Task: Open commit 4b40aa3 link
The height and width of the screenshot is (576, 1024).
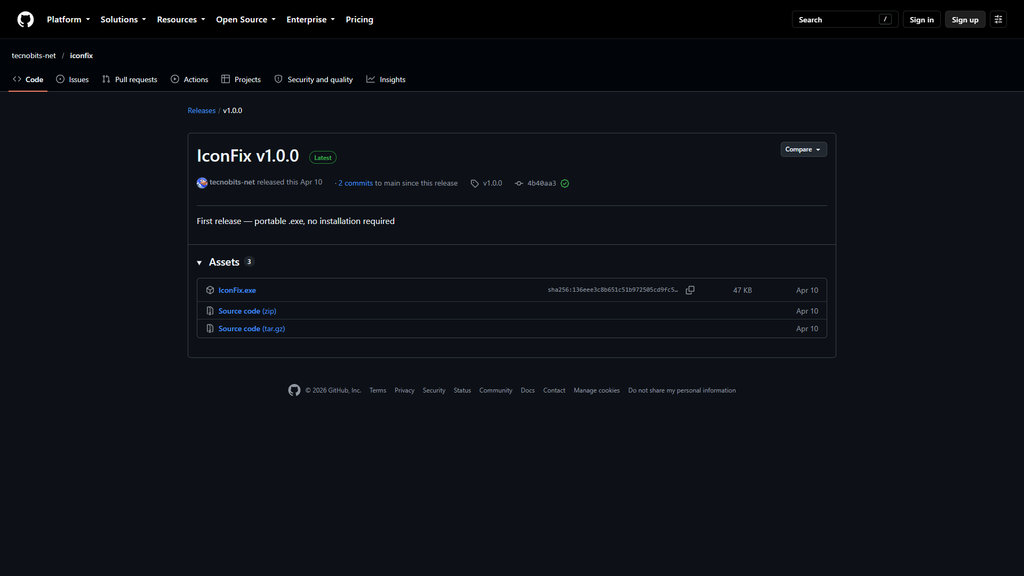Action: [x=541, y=184]
